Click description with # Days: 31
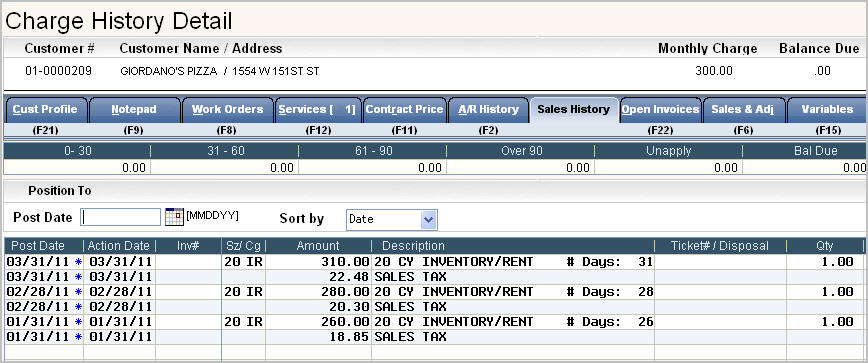The width and height of the screenshot is (868, 363). 514,262
